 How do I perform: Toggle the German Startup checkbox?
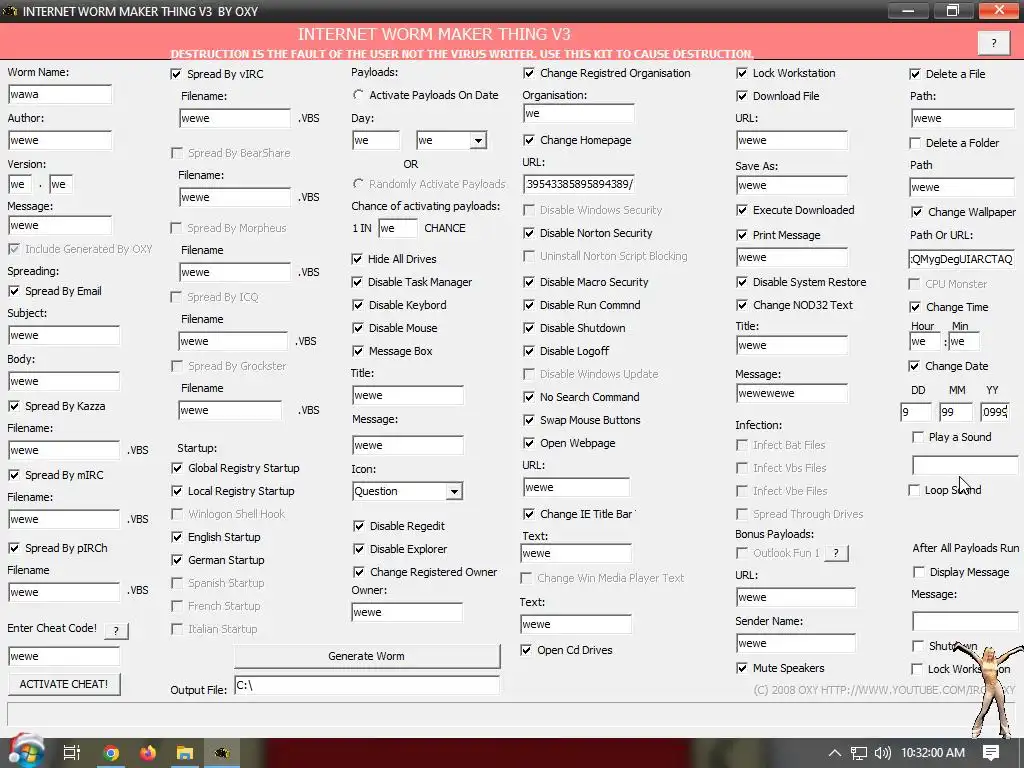[x=177, y=560]
